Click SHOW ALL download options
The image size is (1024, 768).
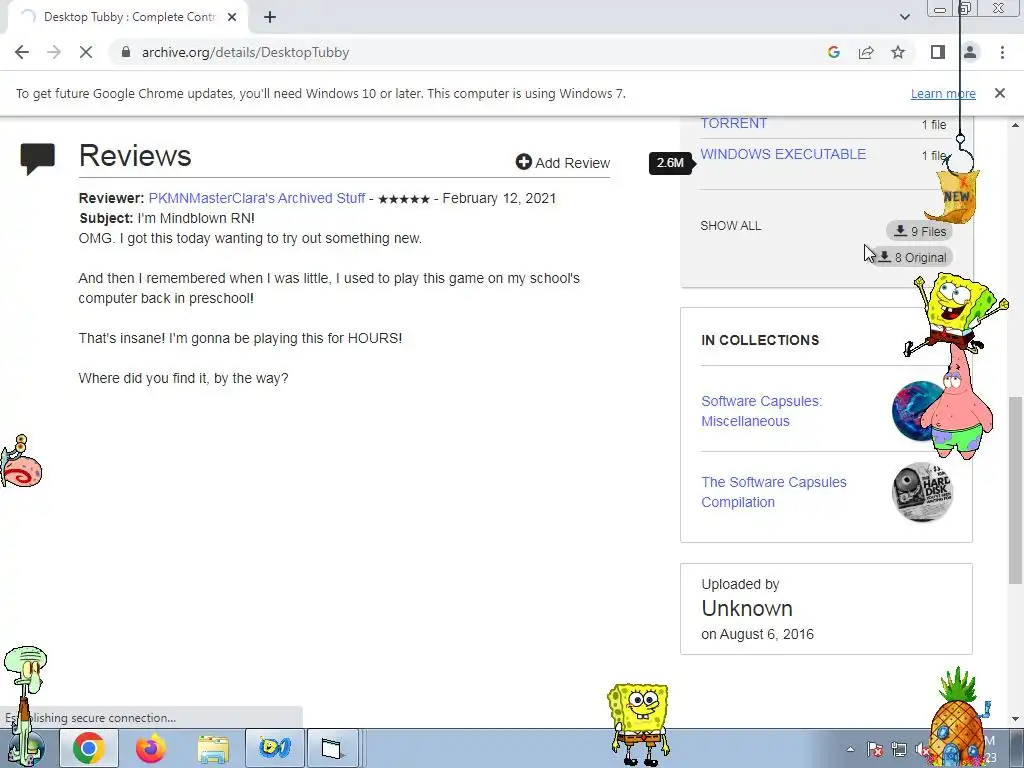(x=731, y=226)
